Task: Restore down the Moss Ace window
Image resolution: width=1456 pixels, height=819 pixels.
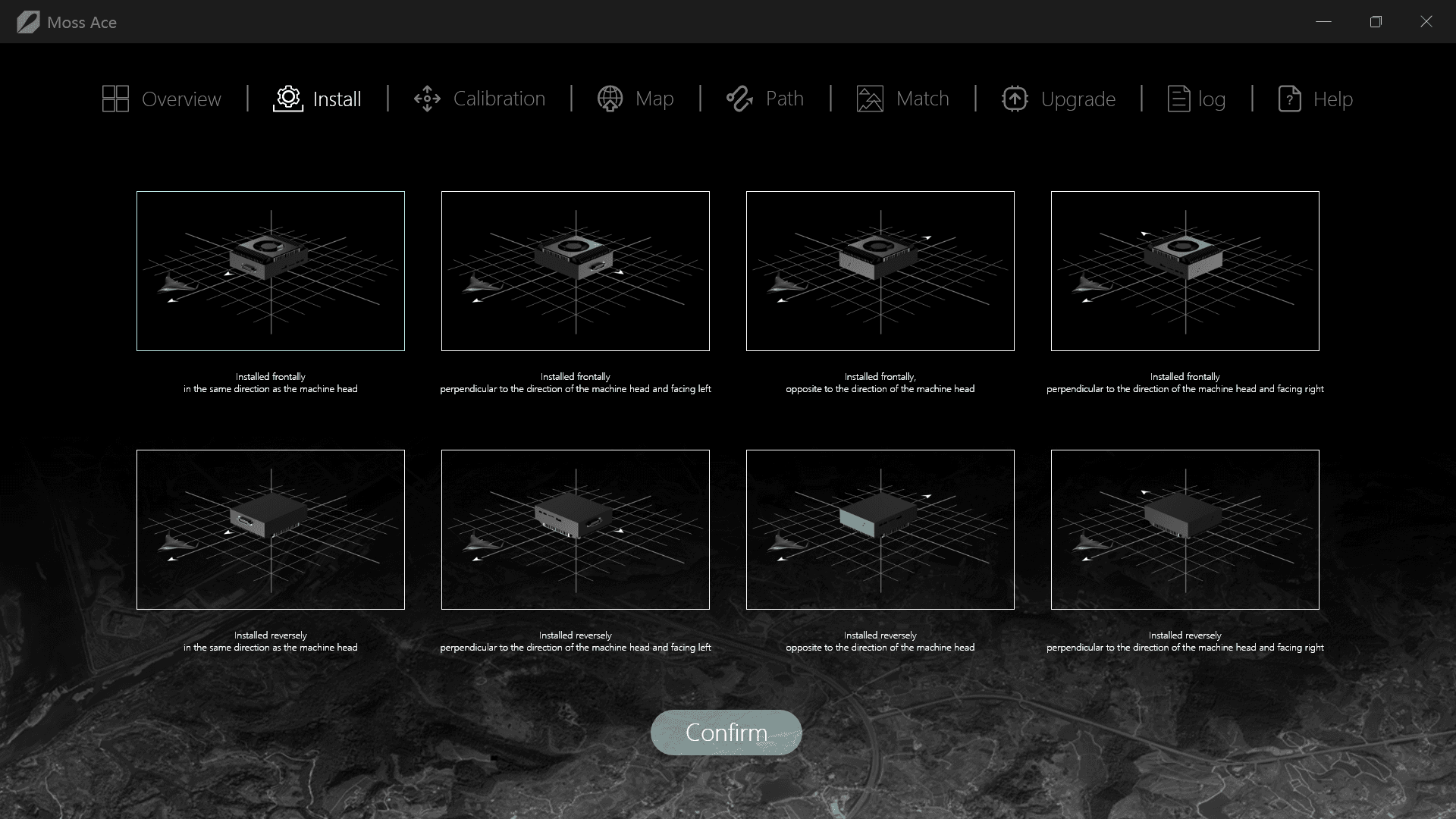Action: tap(1376, 21)
